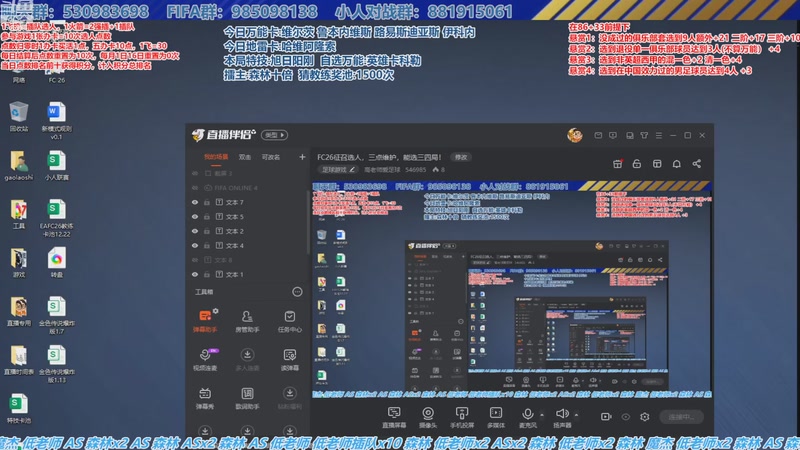Open 弹幕秀 tool

pyautogui.click(x=205, y=398)
